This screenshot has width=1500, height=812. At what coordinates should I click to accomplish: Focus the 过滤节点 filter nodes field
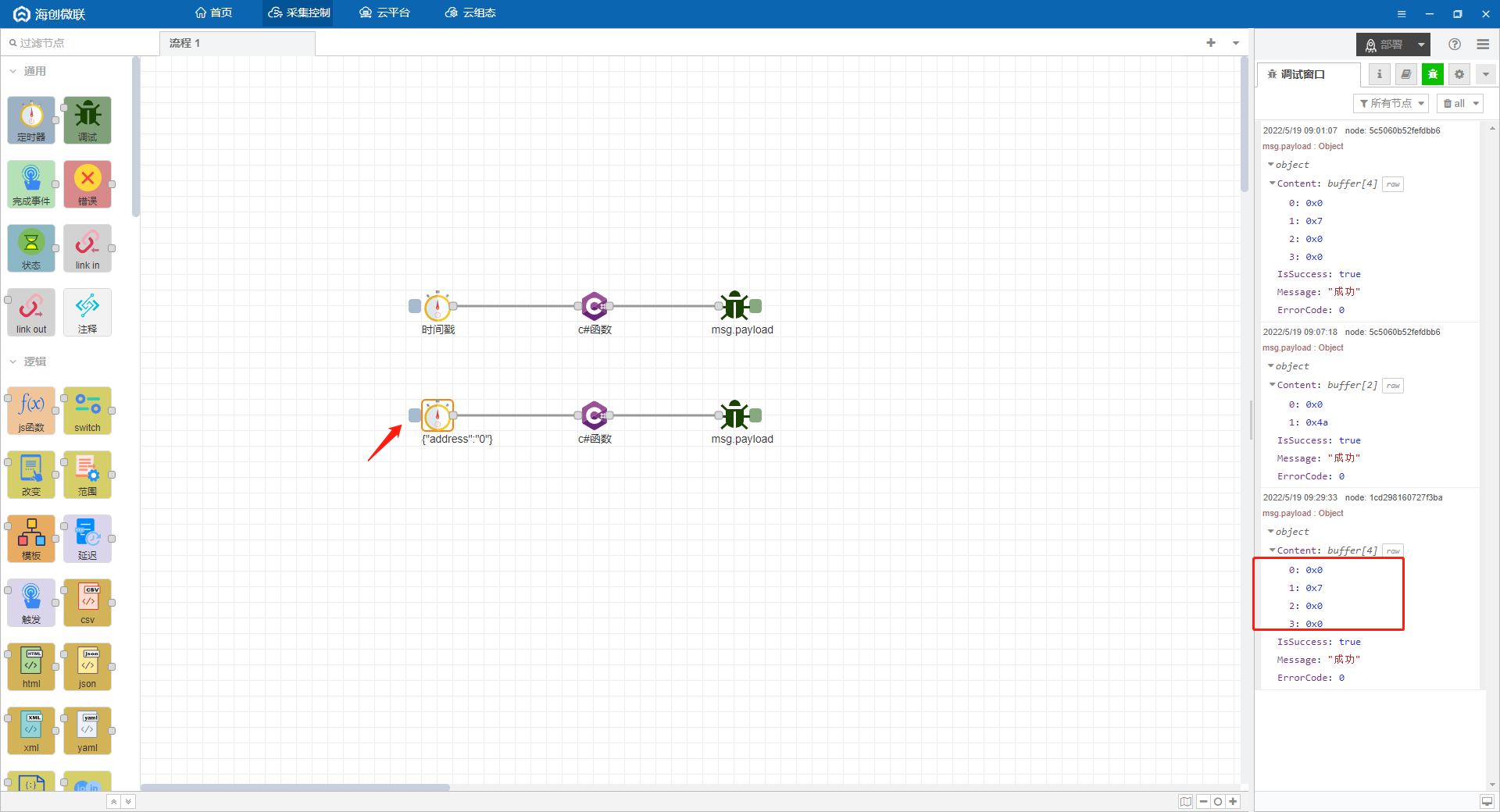(80, 43)
